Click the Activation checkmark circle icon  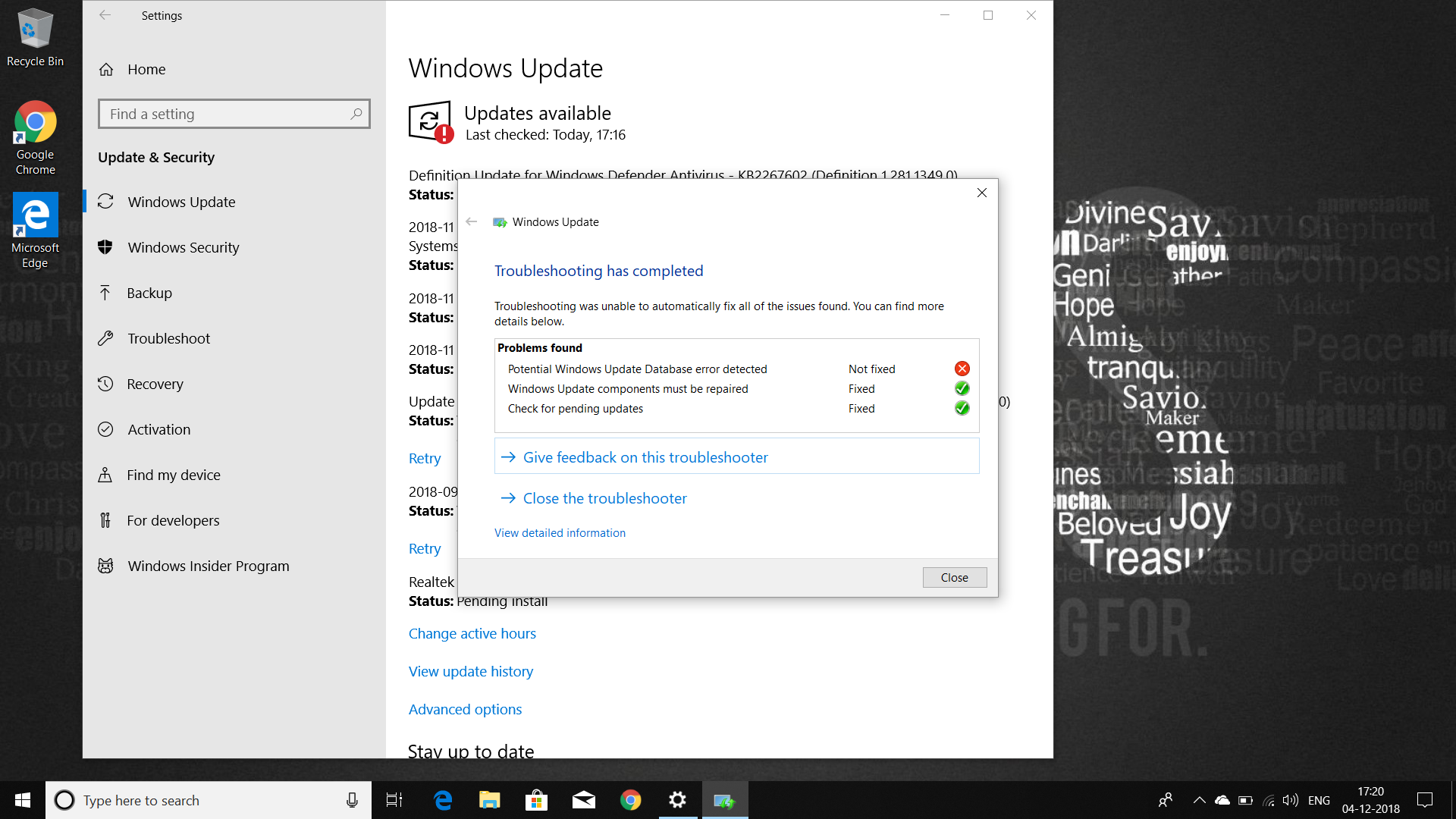point(105,429)
